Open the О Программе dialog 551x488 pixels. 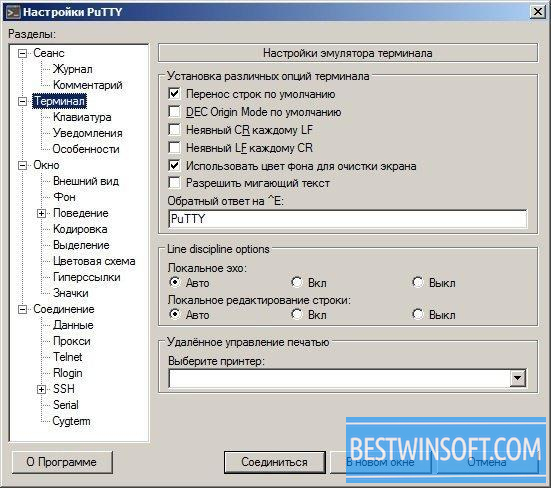tap(62, 462)
